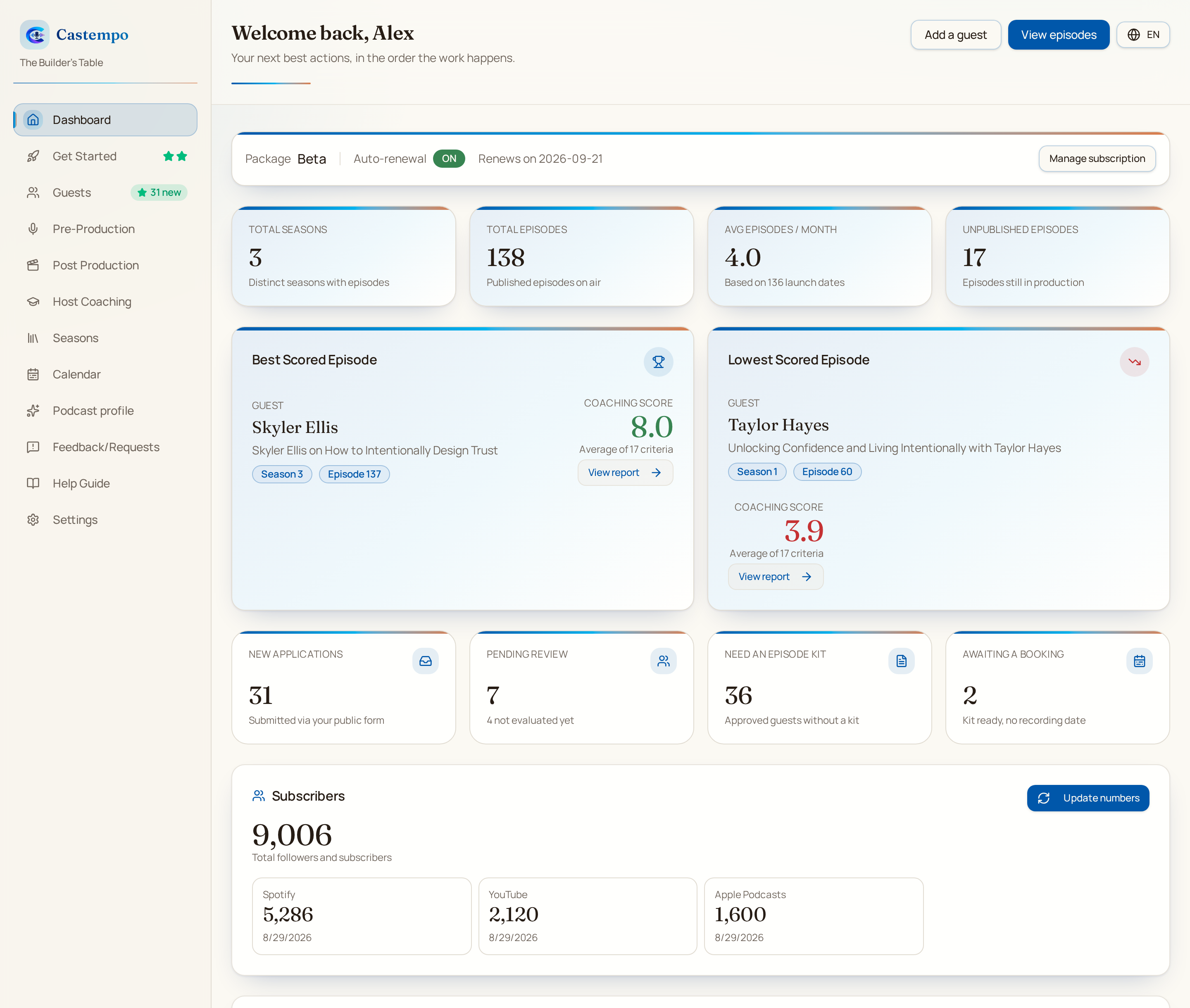1190x1008 pixels.
Task: Select the Apple Podcasts subscribers card
Action: click(814, 916)
